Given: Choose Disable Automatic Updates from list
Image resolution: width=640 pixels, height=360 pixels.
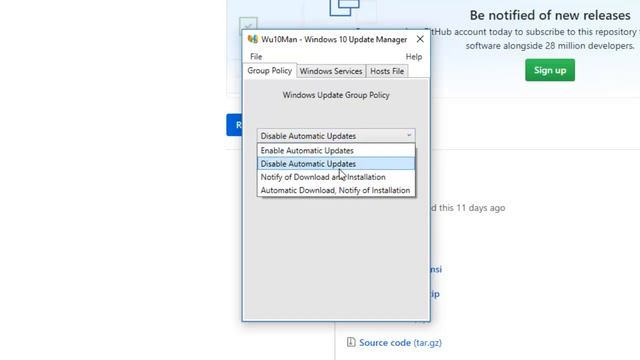Looking at the screenshot, I should tap(336, 164).
